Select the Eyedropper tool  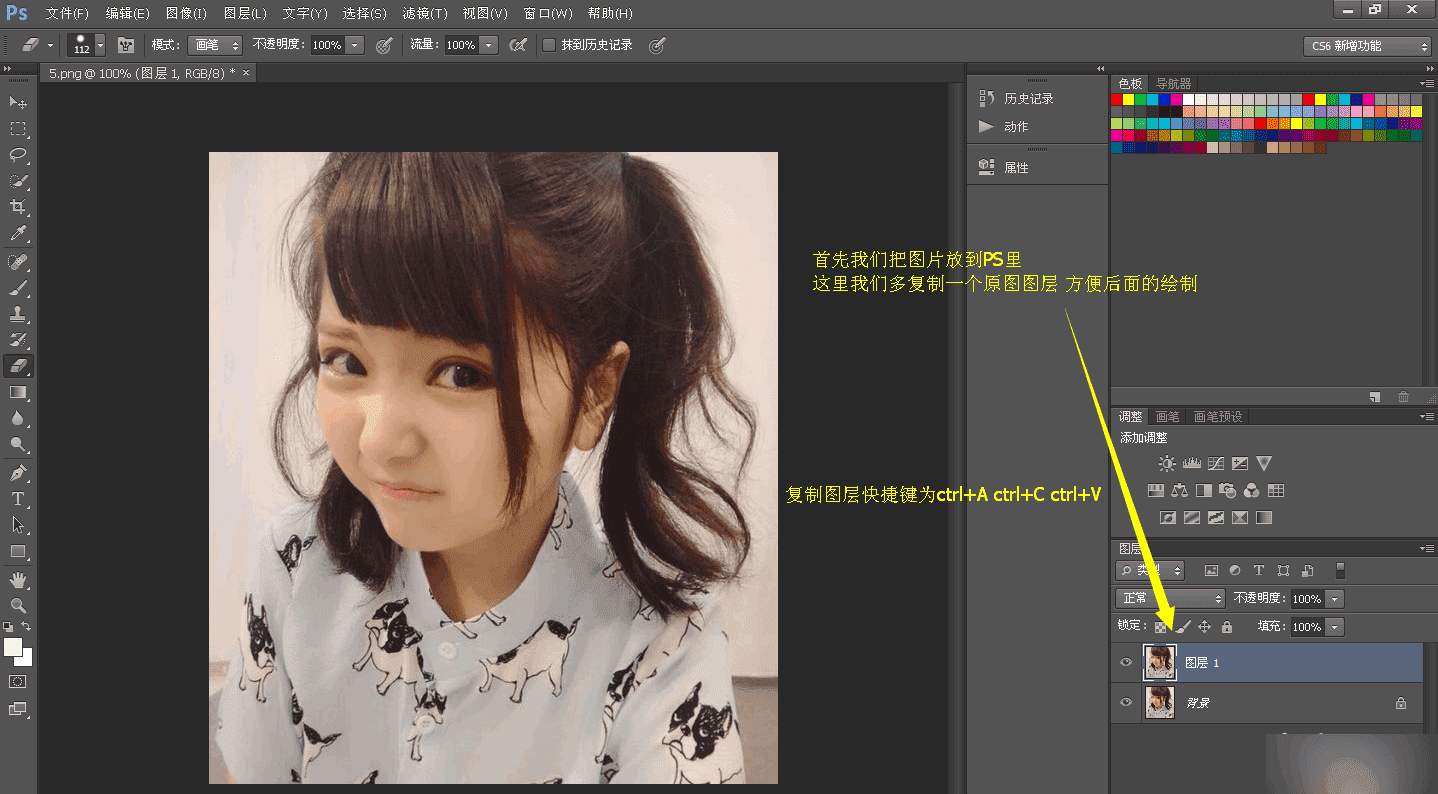pos(18,234)
